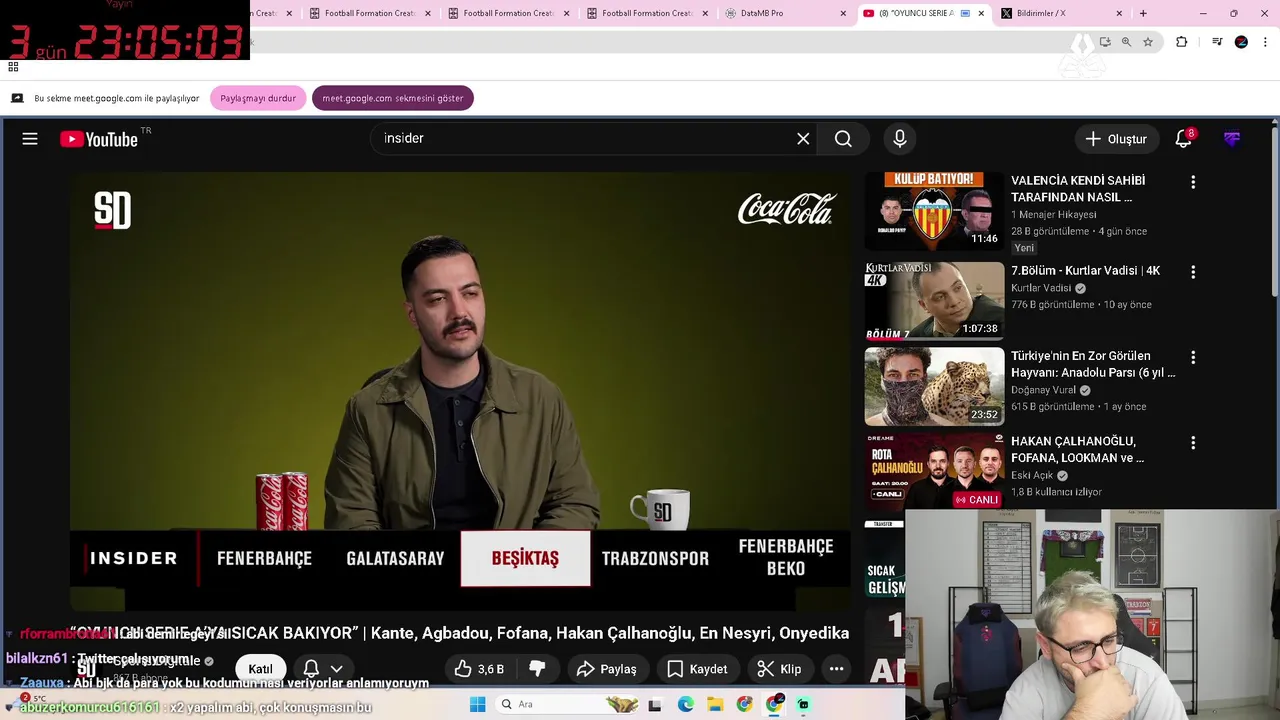Open the leftmost fully visible Football Formation Creator tab
The image size is (1280, 720).
coord(368,13)
